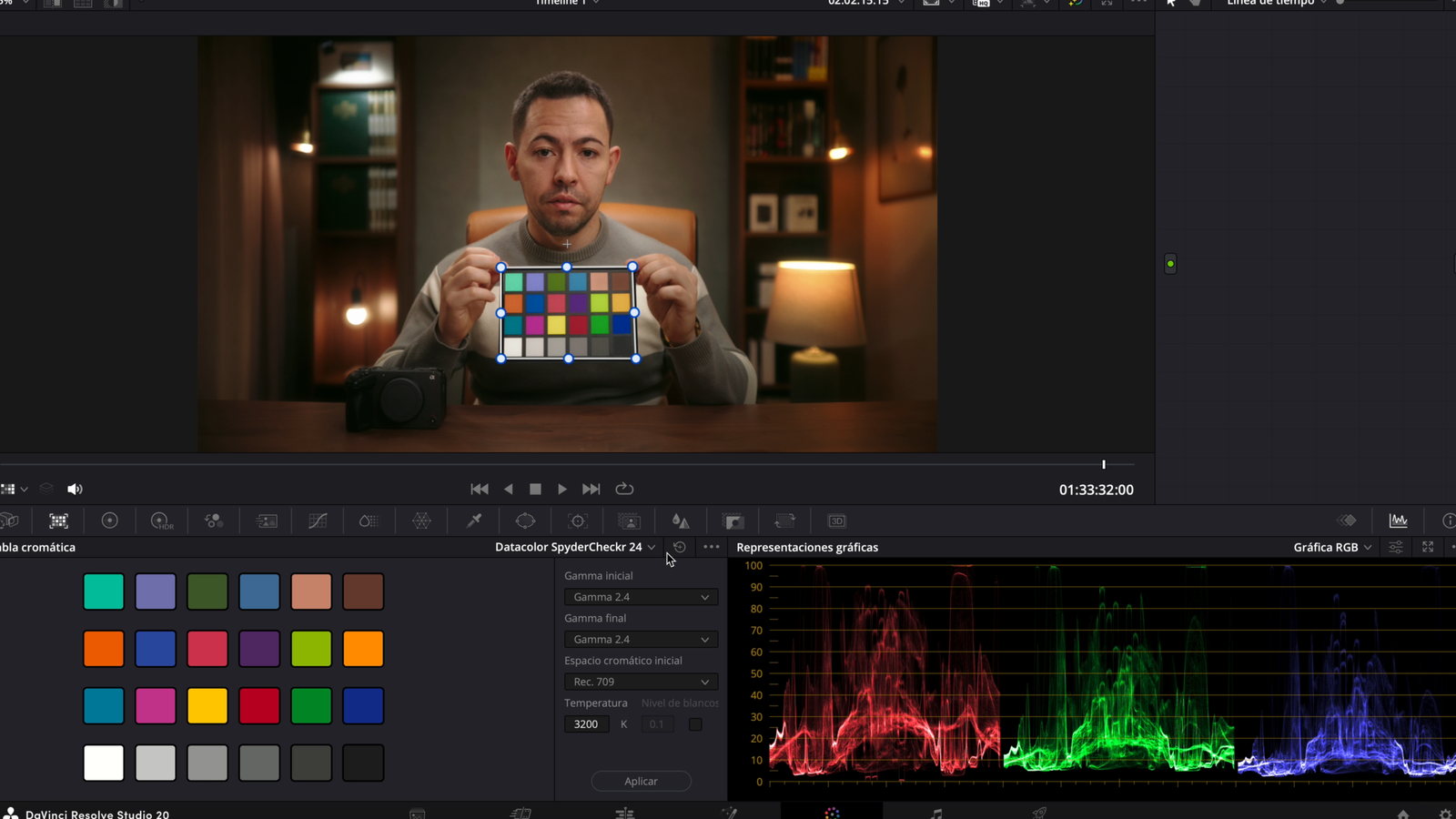Click the Aplicar button
This screenshot has height=819, width=1456.
(x=641, y=781)
